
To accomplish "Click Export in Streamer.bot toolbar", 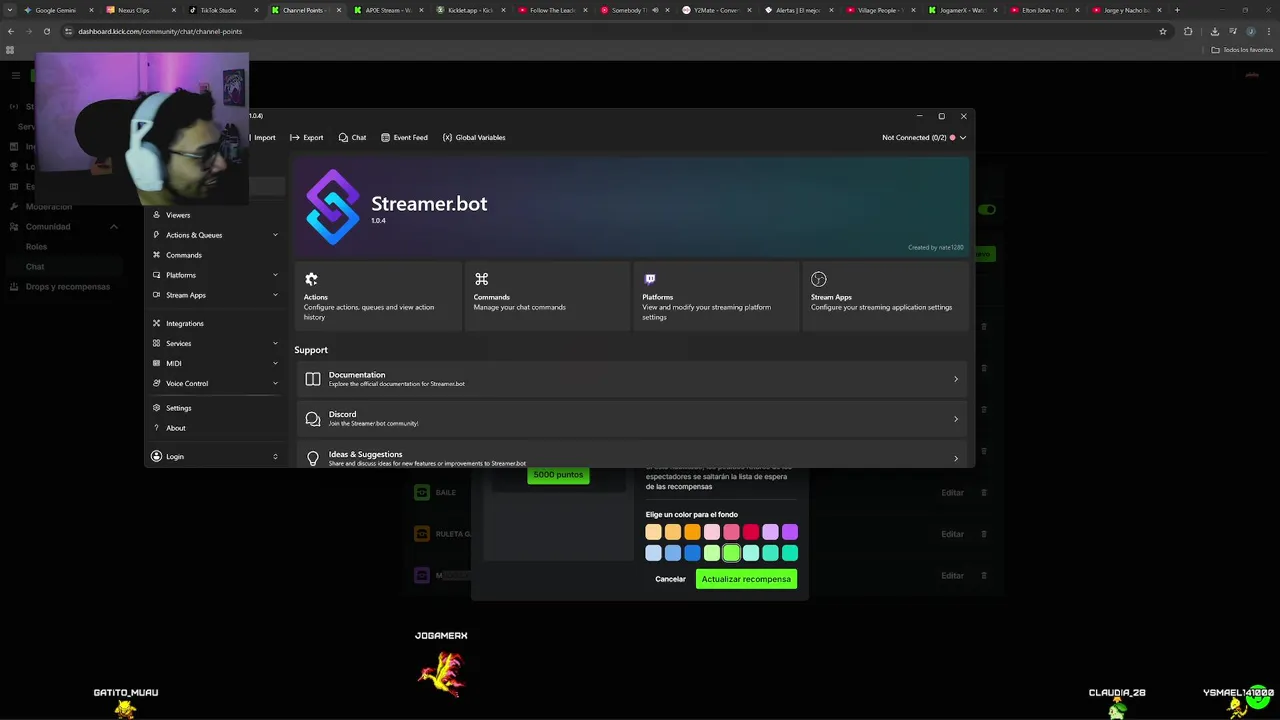I will pyautogui.click(x=306, y=137).
